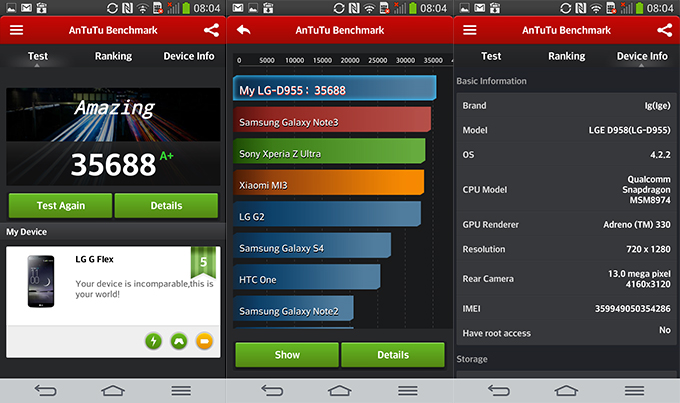Tap green game controller icon in device card
680x403 pixels.
coord(179,341)
